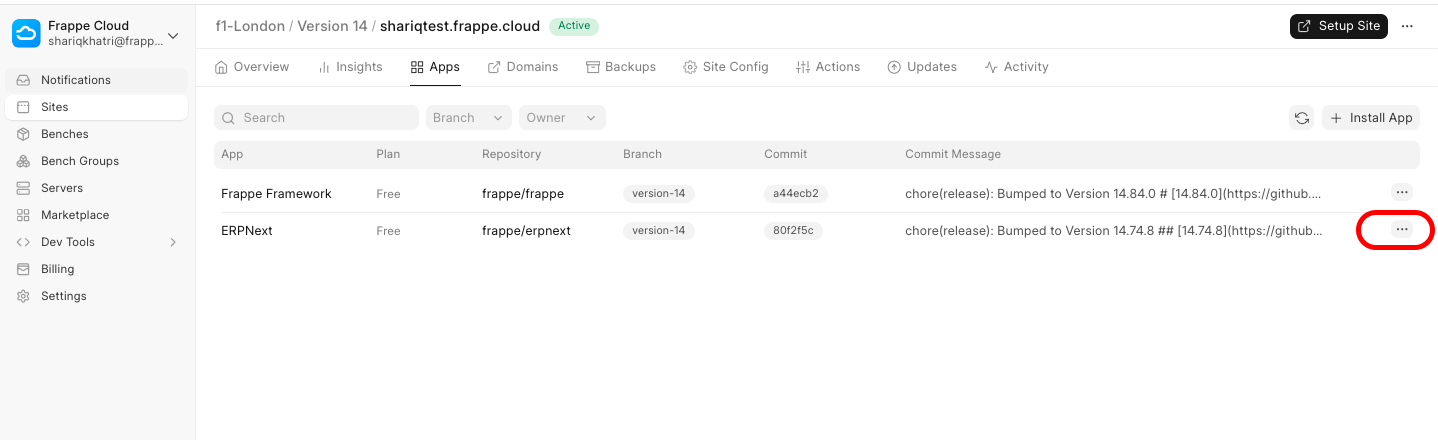The image size is (1438, 440).
Task: Go to Benches in sidebar
Action: tap(65, 134)
